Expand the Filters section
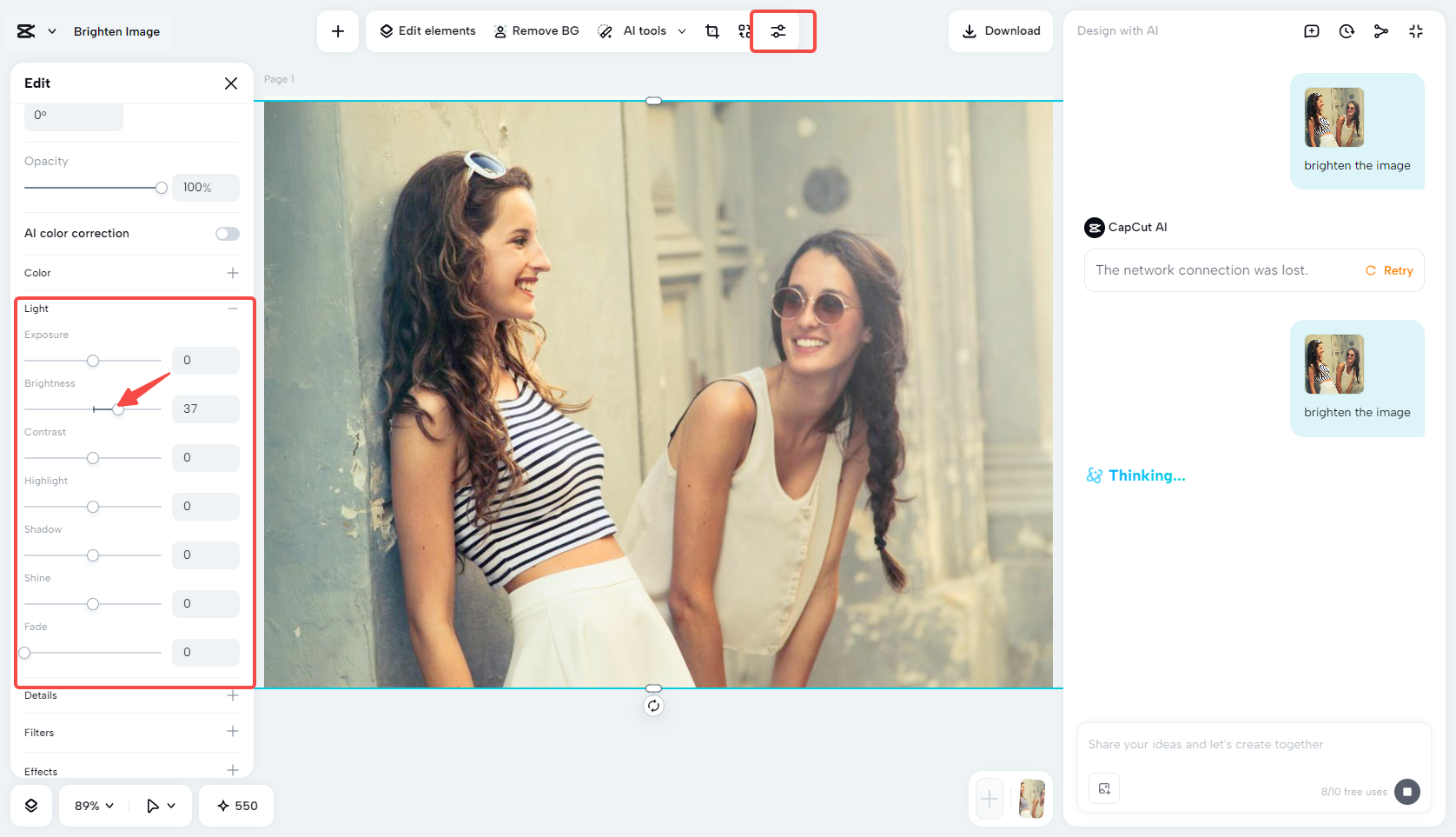This screenshot has height=837, width=1456. 232,732
